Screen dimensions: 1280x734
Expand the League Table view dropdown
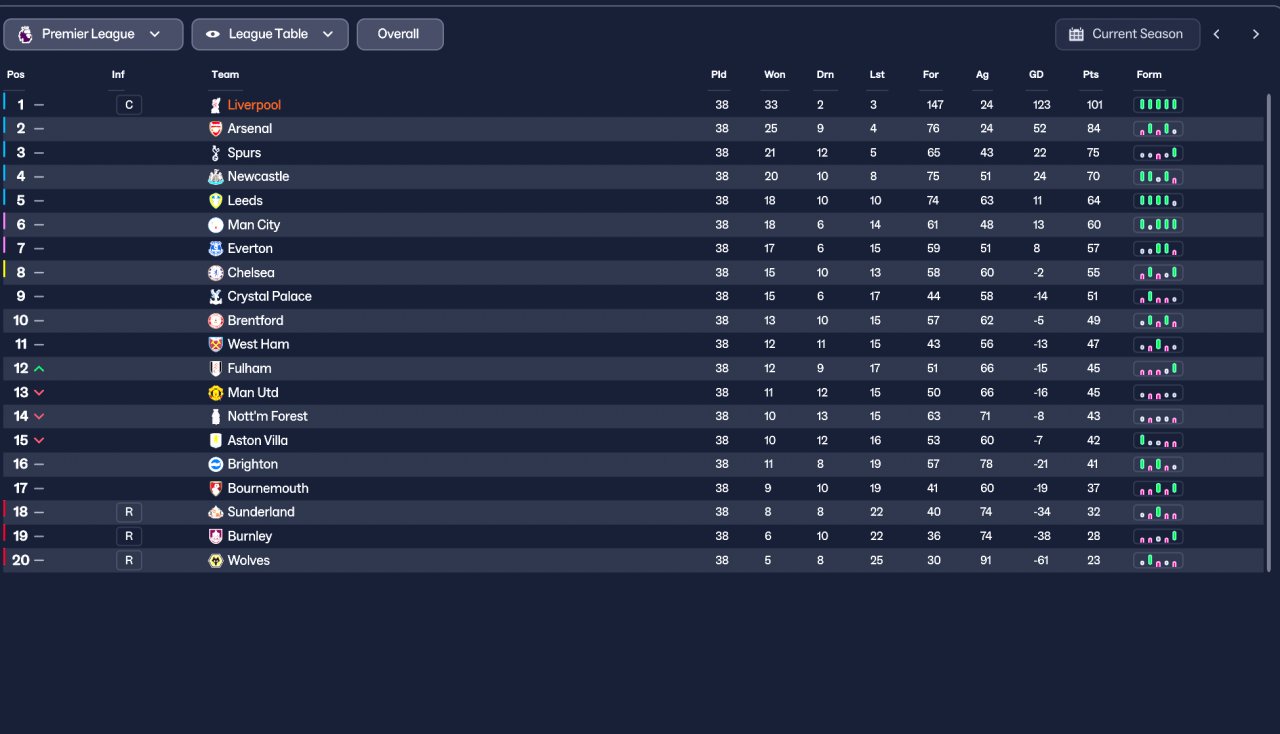pyautogui.click(x=270, y=34)
